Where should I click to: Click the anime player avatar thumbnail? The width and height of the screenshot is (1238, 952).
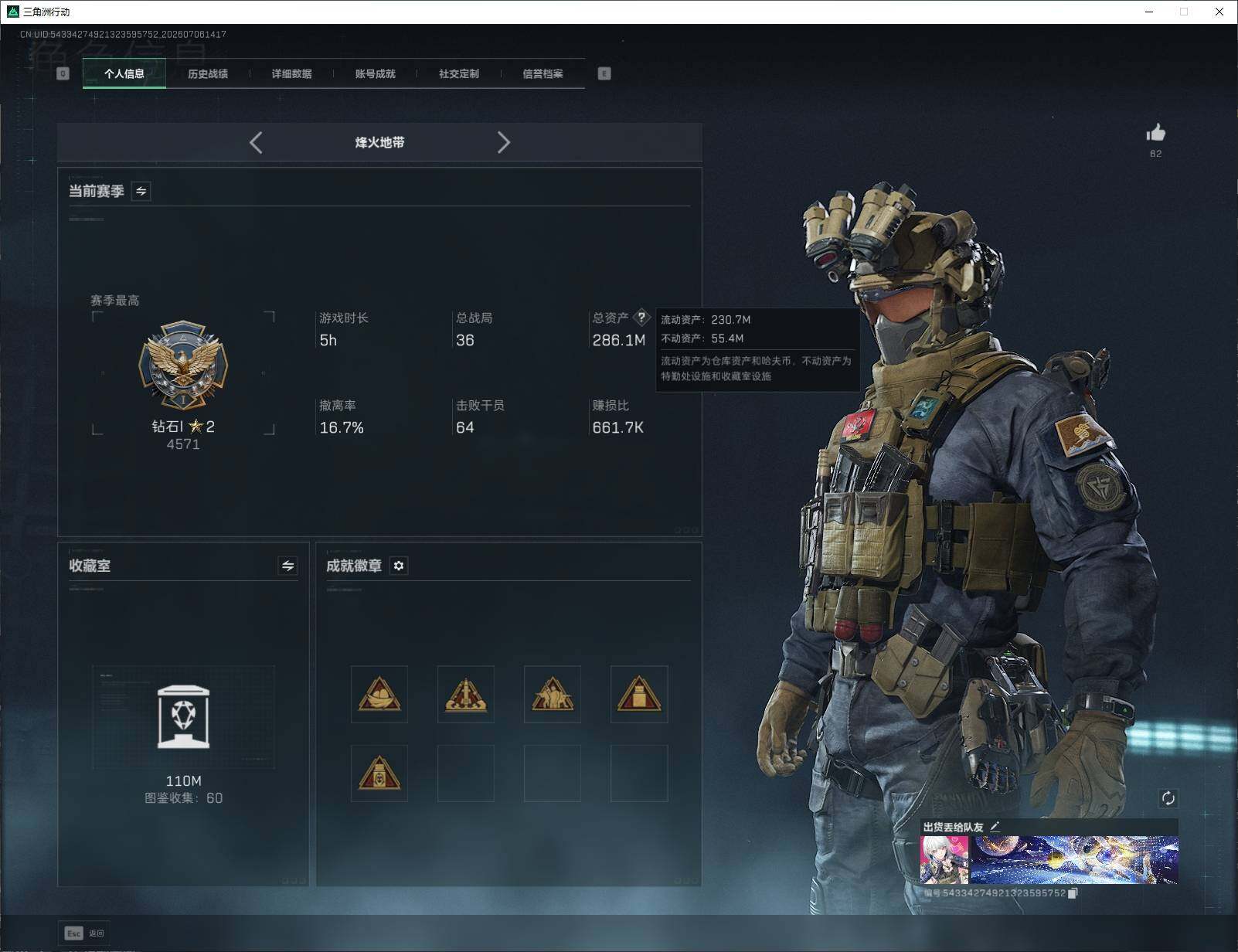click(x=944, y=859)
